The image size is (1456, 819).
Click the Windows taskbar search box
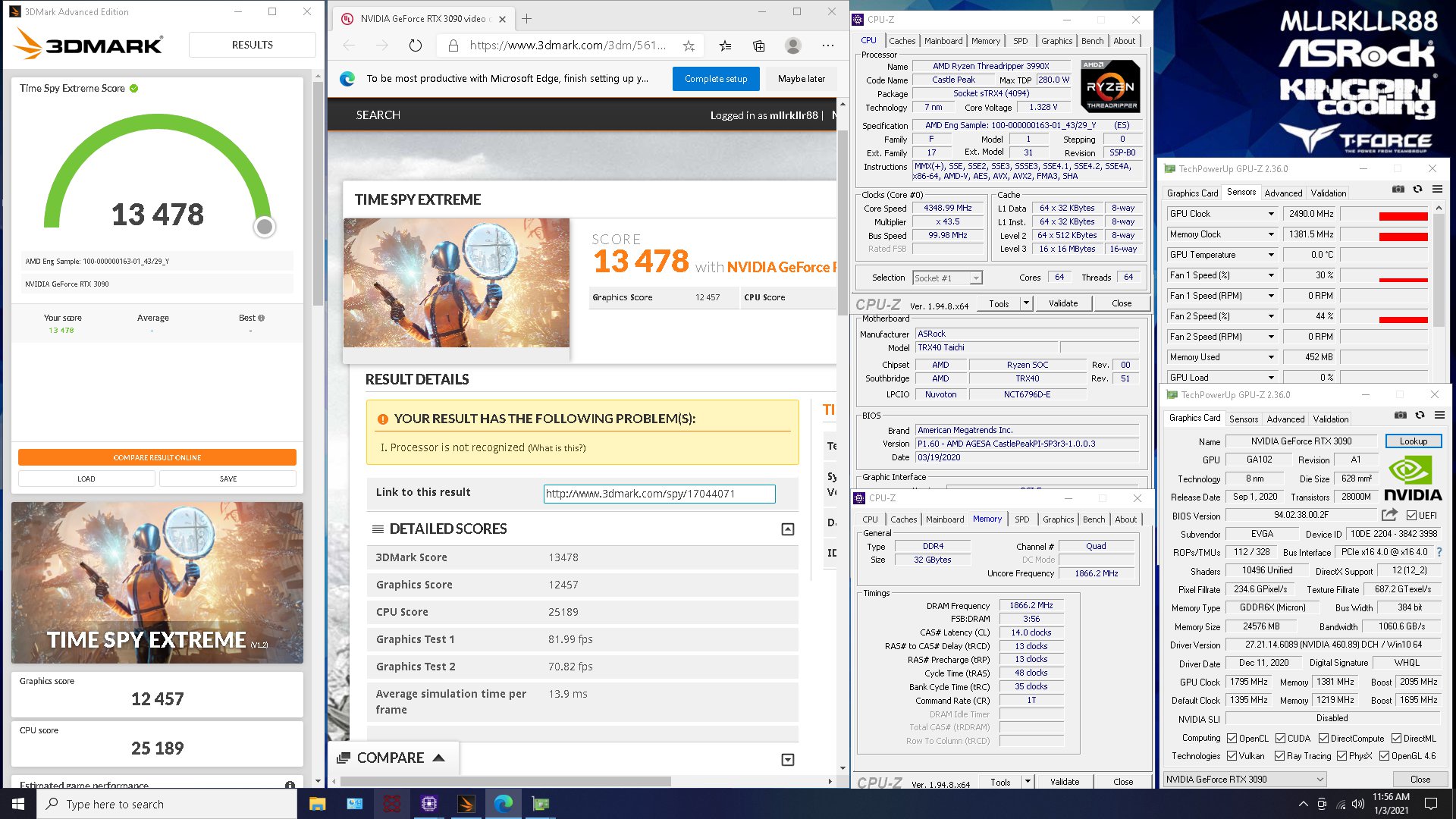pos(167,804)
